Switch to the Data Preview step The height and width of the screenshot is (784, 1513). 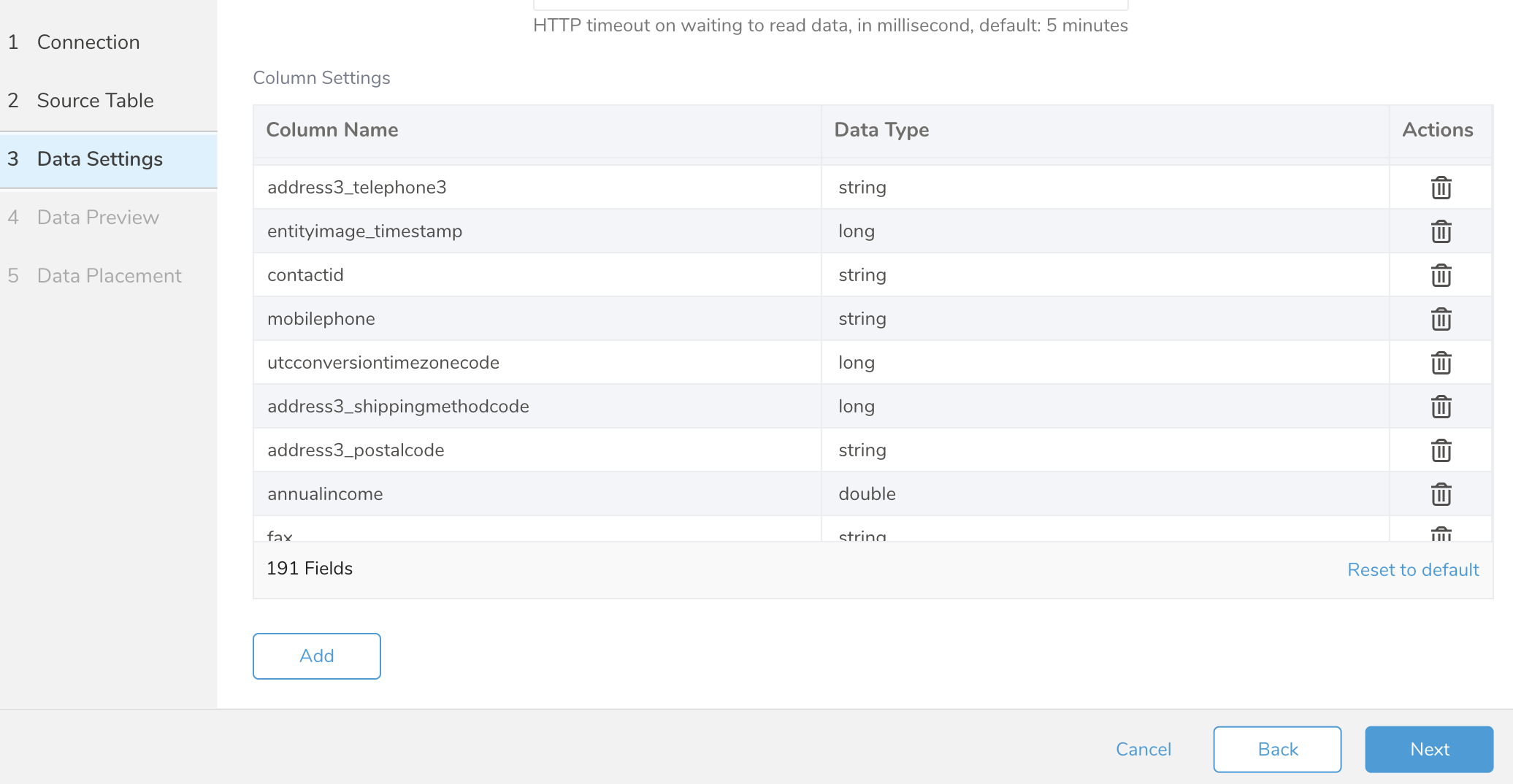coord(98,218)
